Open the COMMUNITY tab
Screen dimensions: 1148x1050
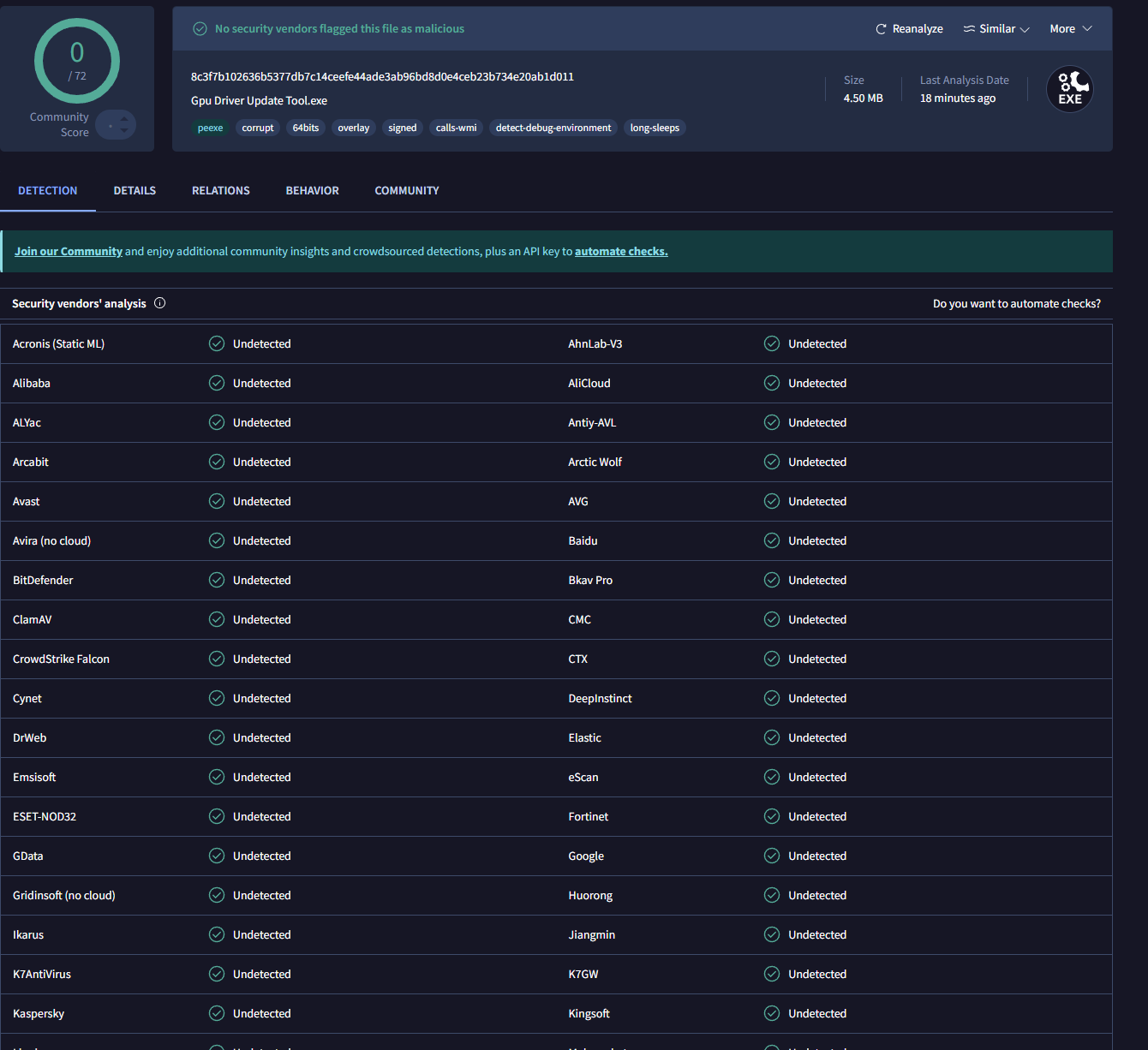point(407,190)
